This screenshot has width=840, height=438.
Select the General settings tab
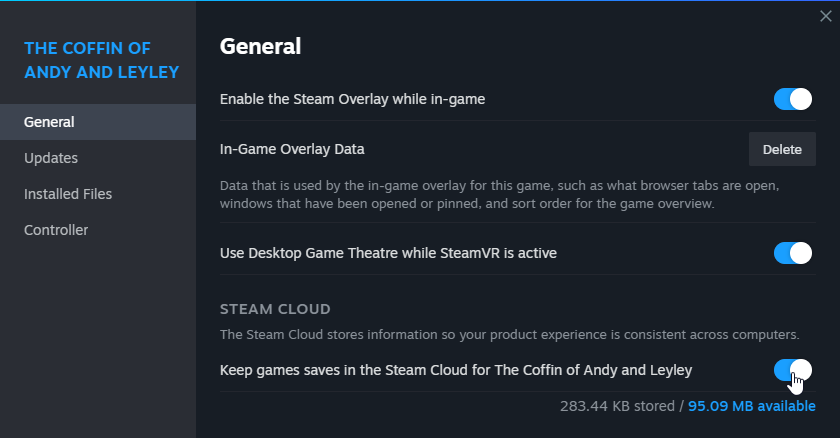[x=49, y=122]
